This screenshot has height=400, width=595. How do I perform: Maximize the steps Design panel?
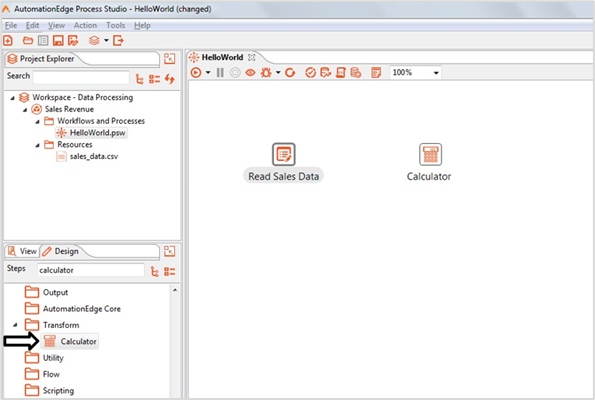tap(169, 251)
